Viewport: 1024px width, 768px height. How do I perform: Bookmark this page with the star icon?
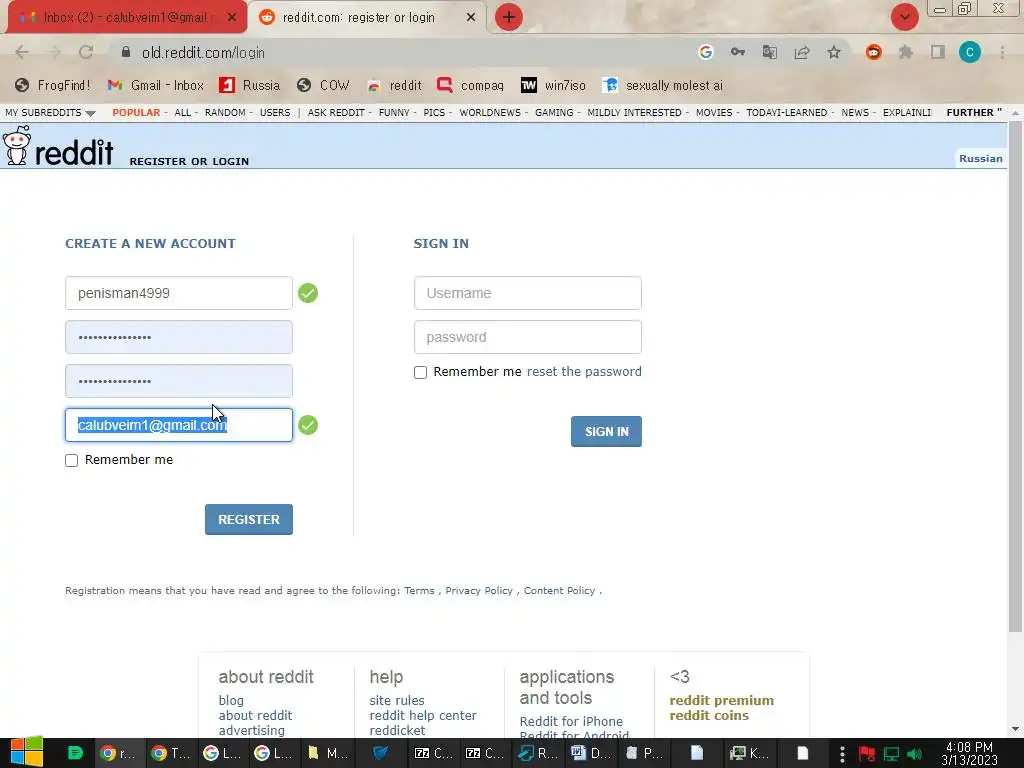(x=834, y=52)
